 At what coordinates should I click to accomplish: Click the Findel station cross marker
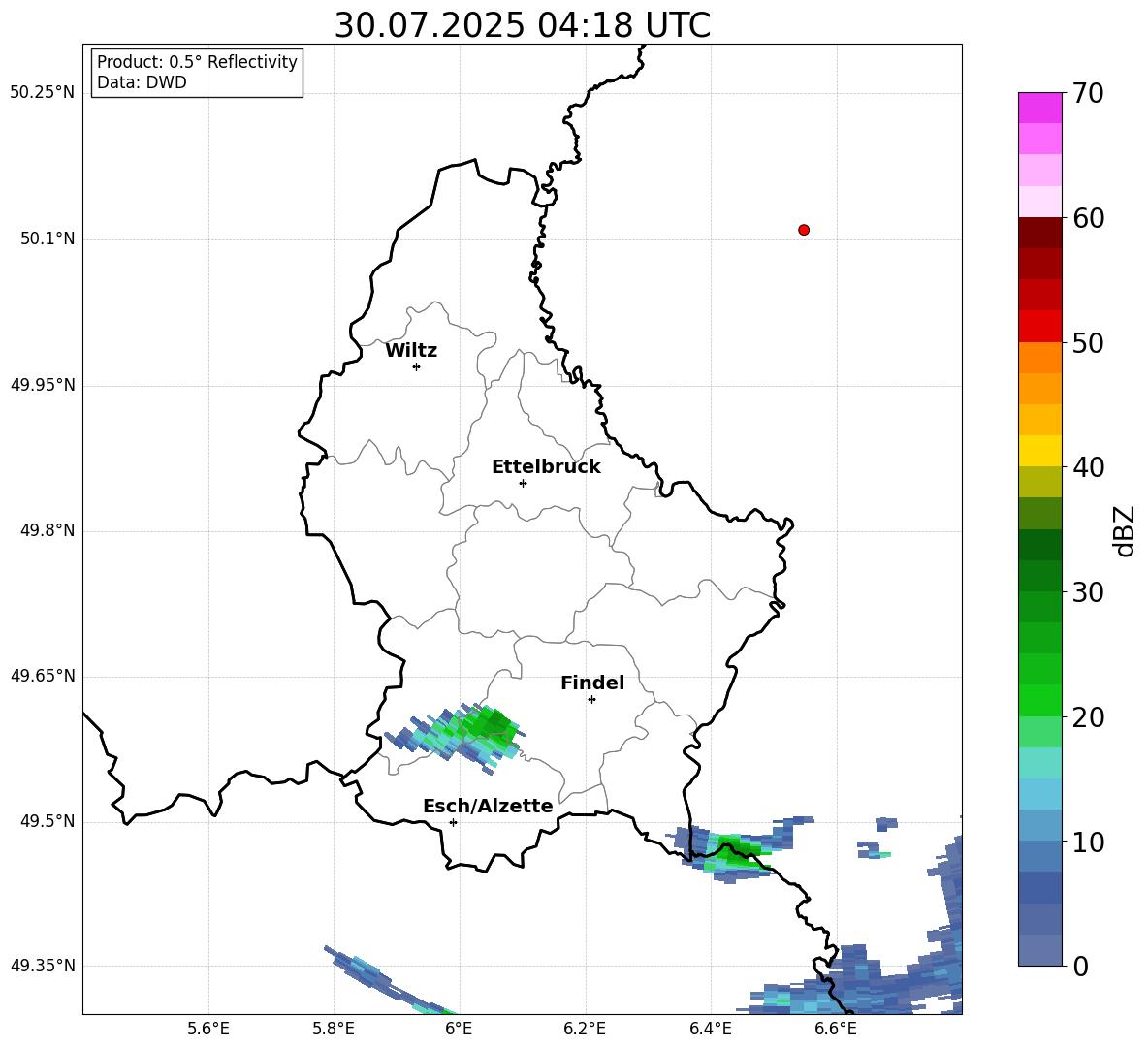591,700
